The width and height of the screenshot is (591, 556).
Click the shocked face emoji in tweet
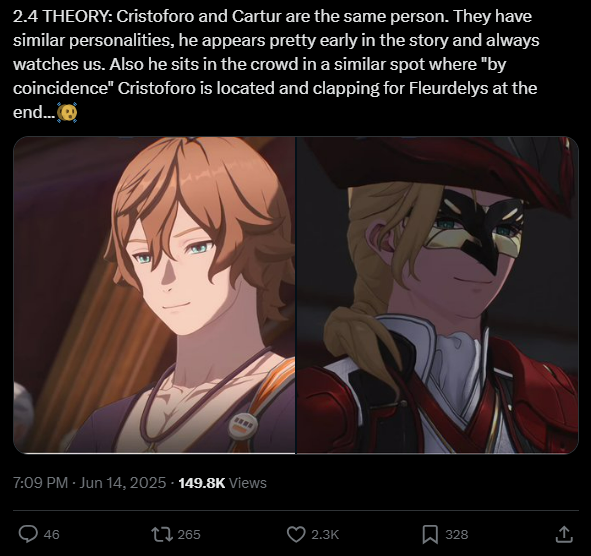click(x=67, y=112)
